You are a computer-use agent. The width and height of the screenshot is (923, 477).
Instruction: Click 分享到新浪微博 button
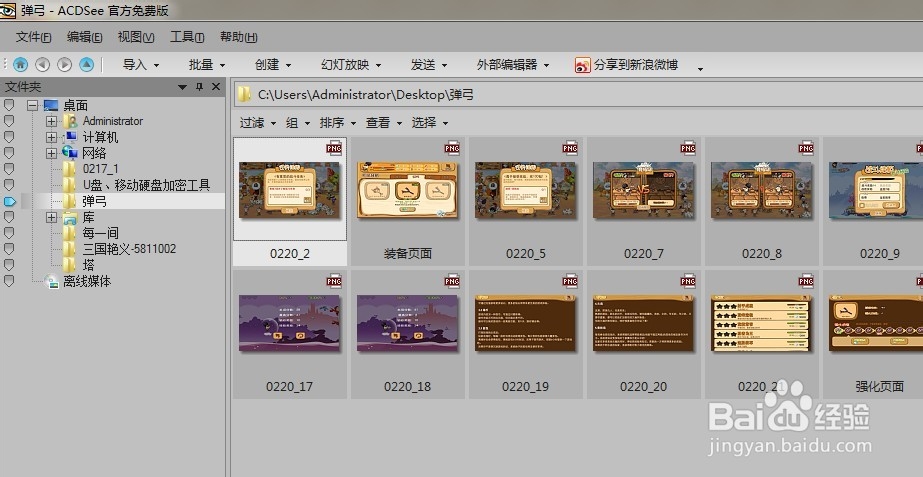(627, 65)
